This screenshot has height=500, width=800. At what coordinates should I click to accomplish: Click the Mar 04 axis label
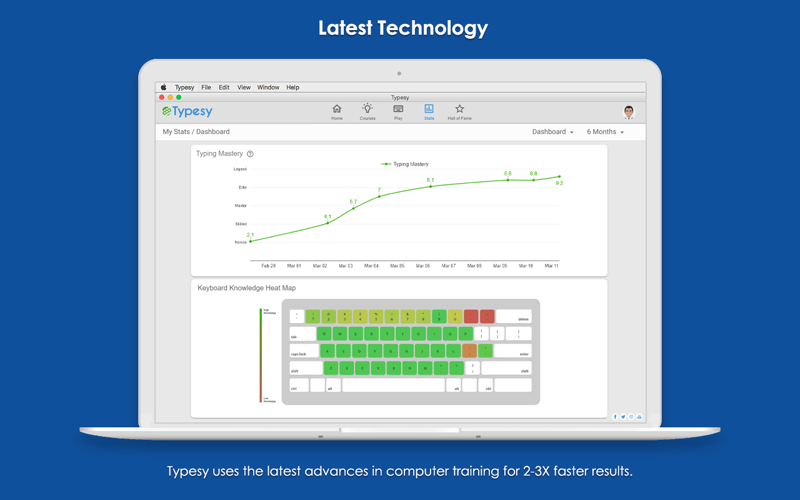pyautogui.click(x=371, y=266)
